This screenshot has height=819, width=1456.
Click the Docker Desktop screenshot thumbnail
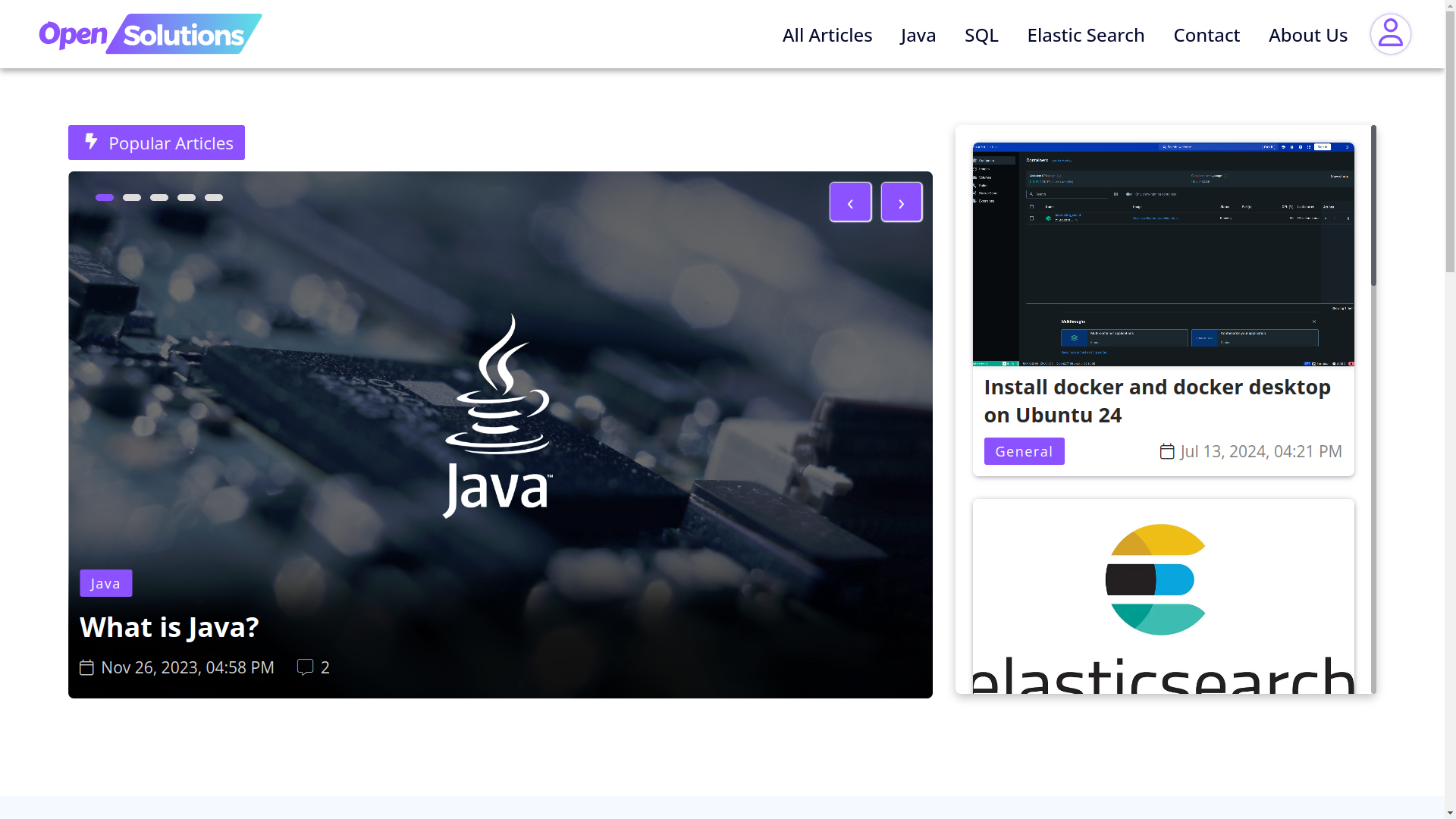pos(1163,254)
